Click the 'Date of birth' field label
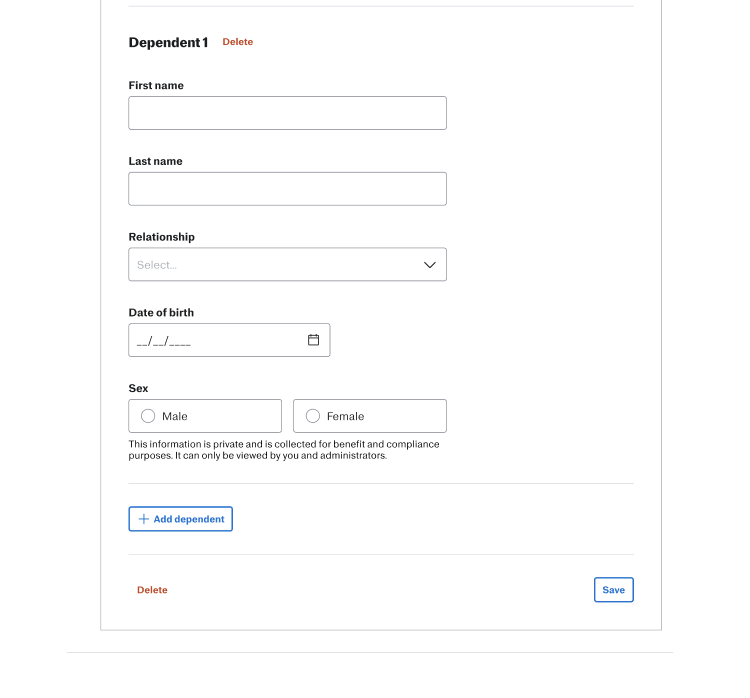 [x=161, y=313]
